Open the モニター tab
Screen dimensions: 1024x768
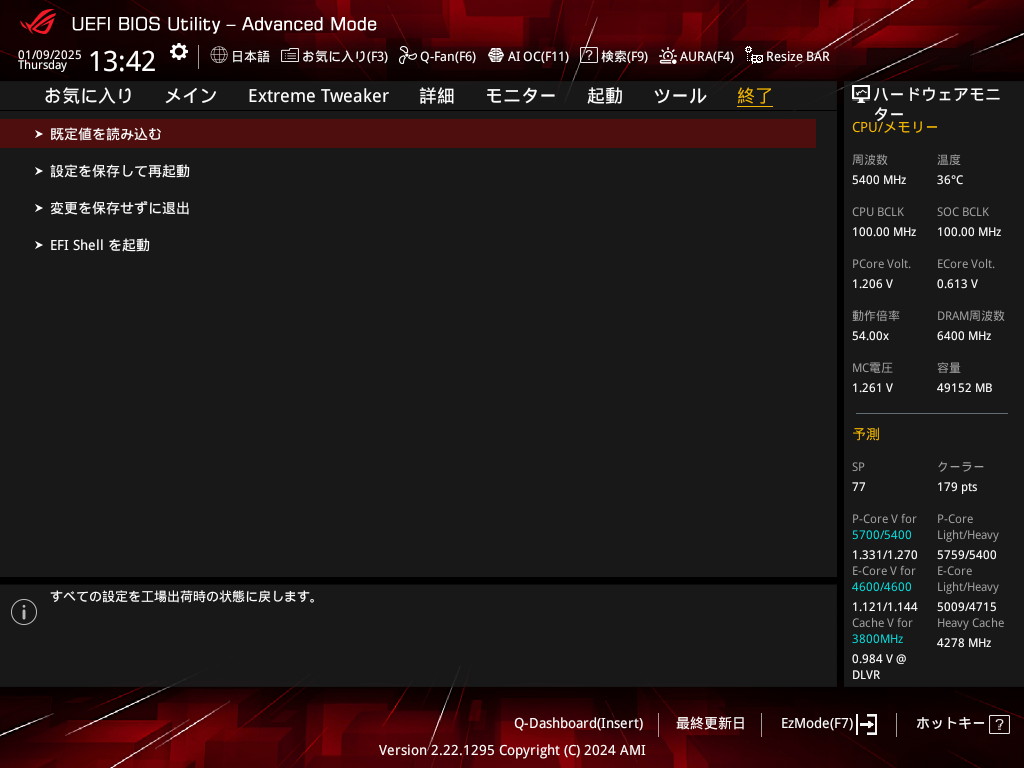point(520,96)
